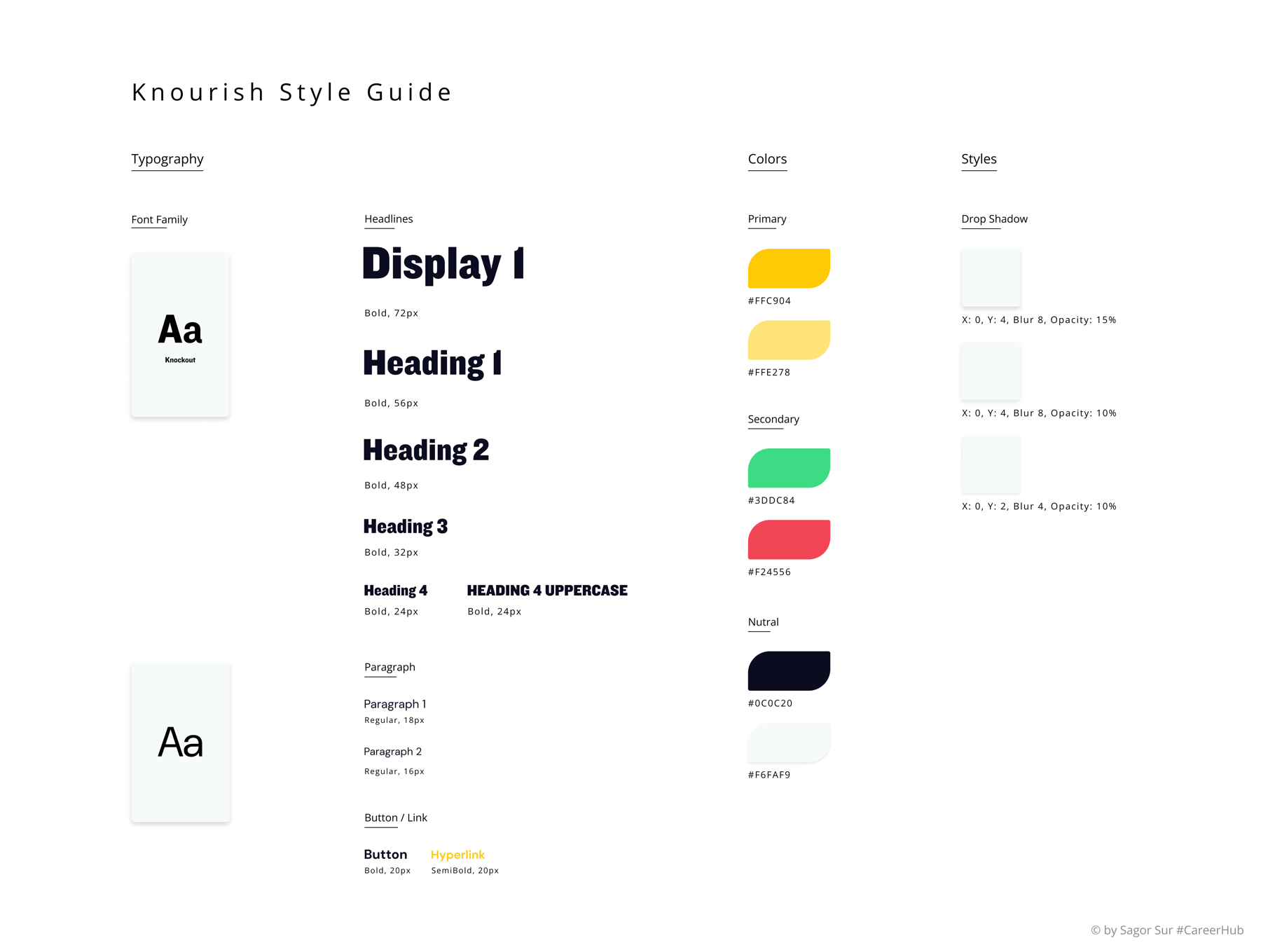Select the Secondary colors label
The width and height of the screenshot is (1261, 952).
[x=773, y=419]
